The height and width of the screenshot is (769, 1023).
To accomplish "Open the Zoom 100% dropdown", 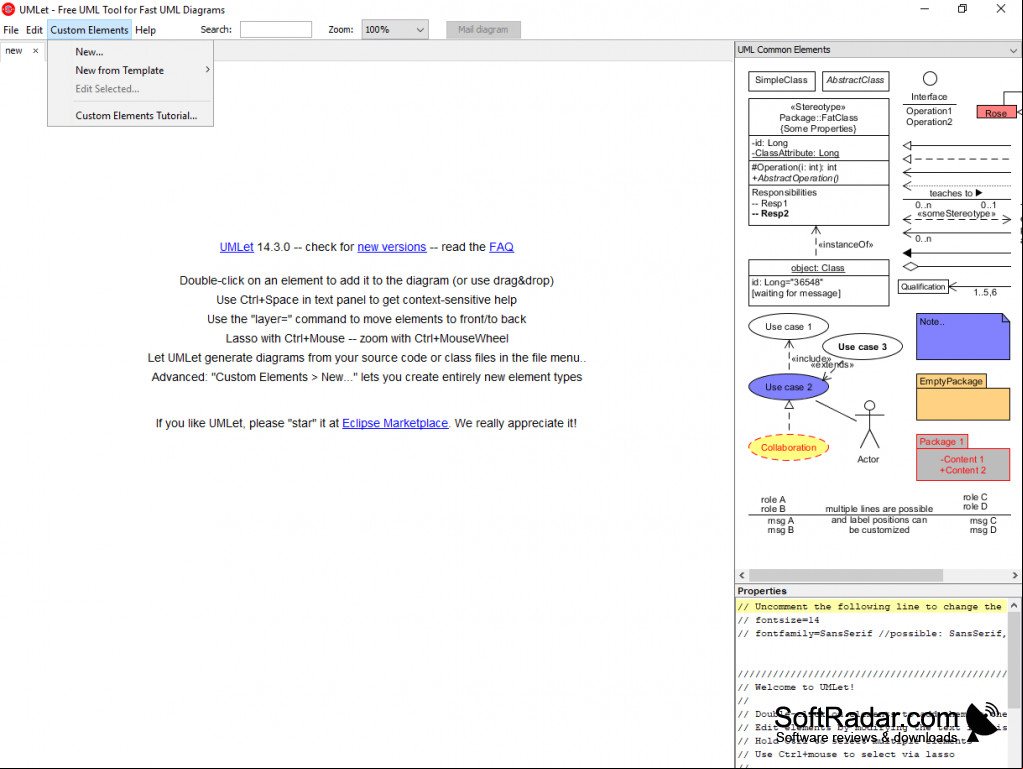I will pos(395,29).
